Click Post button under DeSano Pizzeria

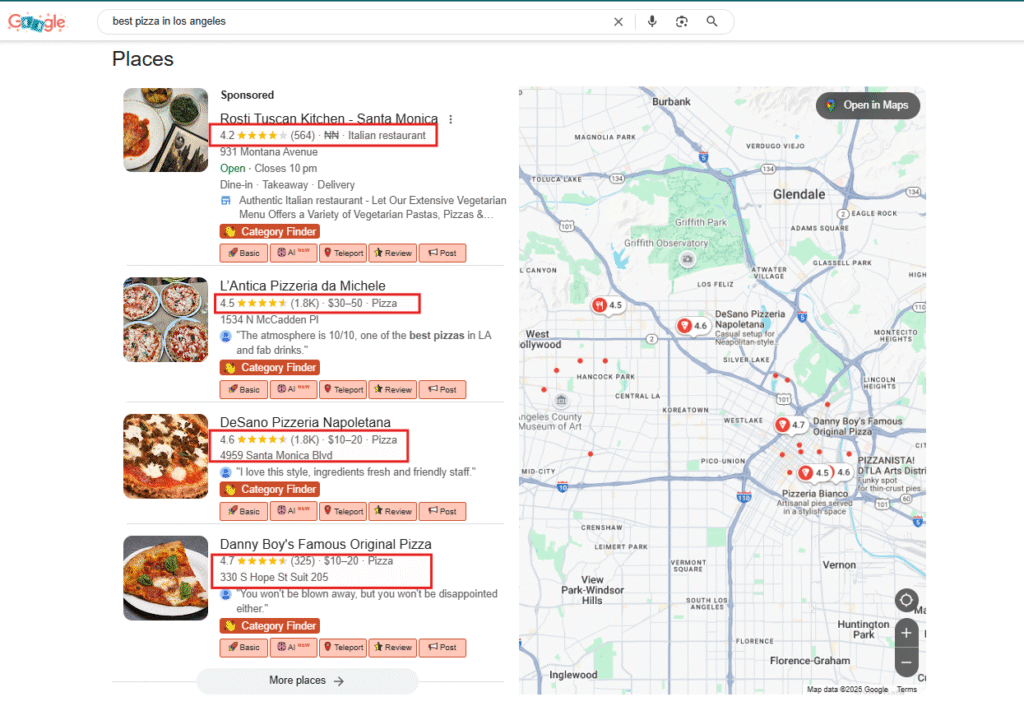tap(442, 511)
